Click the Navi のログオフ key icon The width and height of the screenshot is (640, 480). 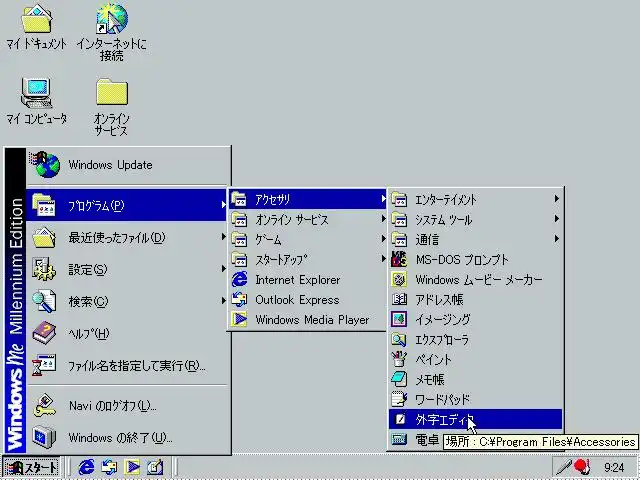(x=44, y=405)
